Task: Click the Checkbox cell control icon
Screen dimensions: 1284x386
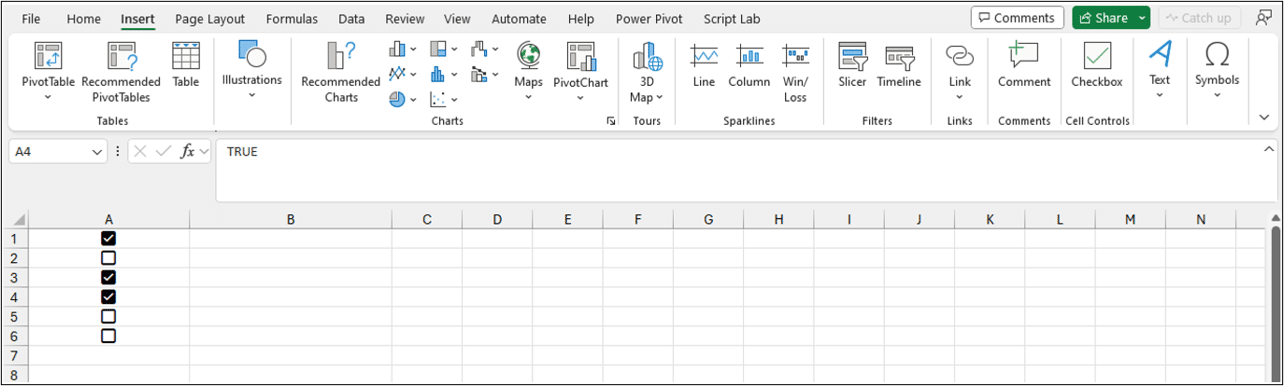Action: [x=1097, y=66]
